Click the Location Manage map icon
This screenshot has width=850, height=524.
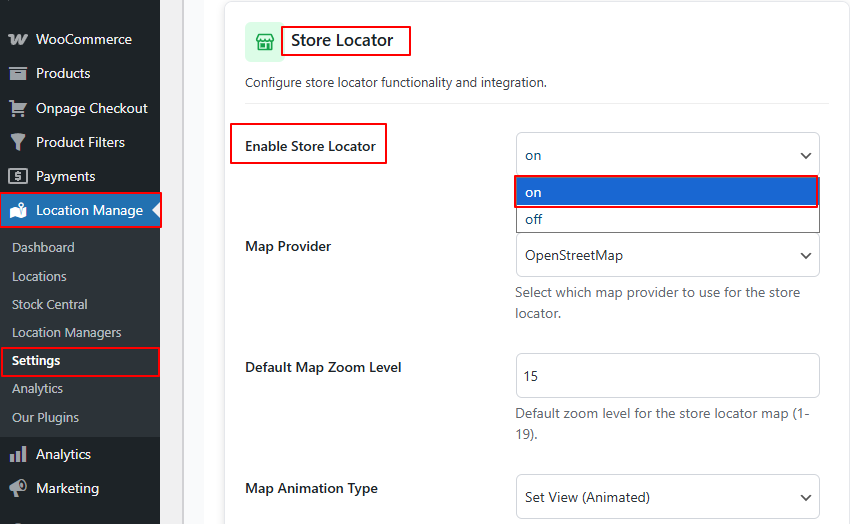tap(18, 211)
